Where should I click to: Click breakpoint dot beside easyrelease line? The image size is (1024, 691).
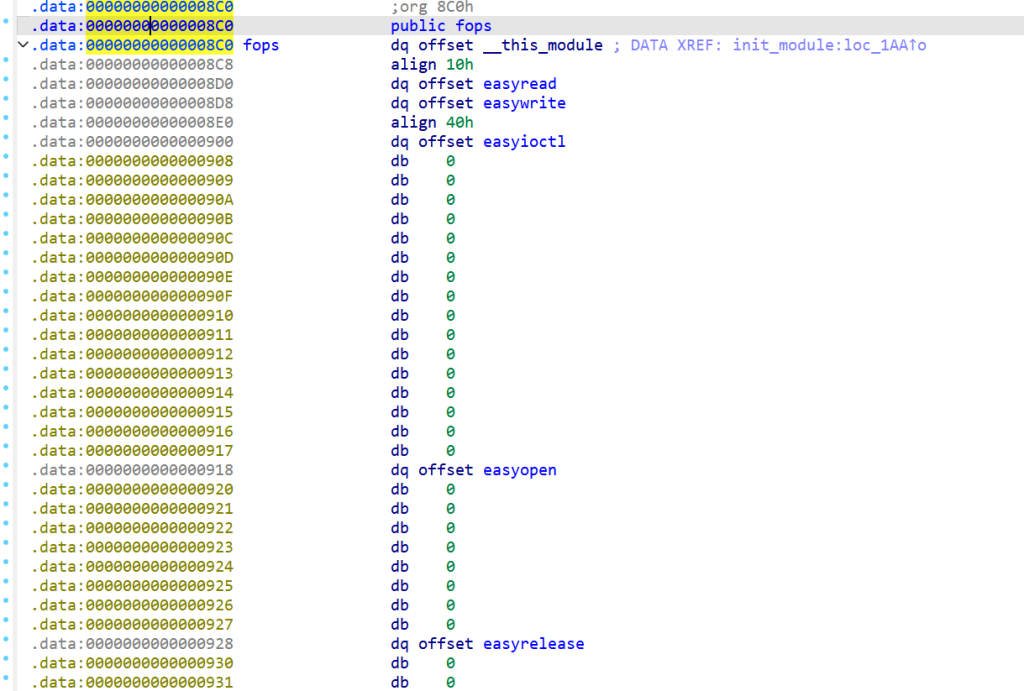coord(7,644)
